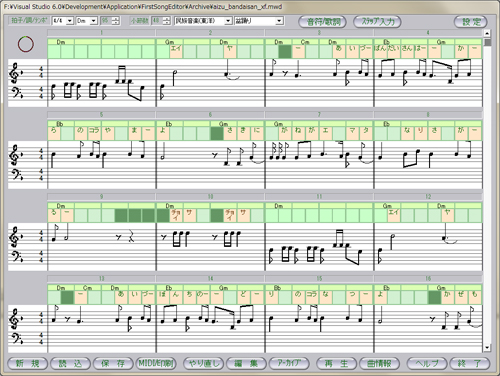Click the Gm chord label in measure 7
500x376 pixels.
pyautogui.click(x=278, y=124)
